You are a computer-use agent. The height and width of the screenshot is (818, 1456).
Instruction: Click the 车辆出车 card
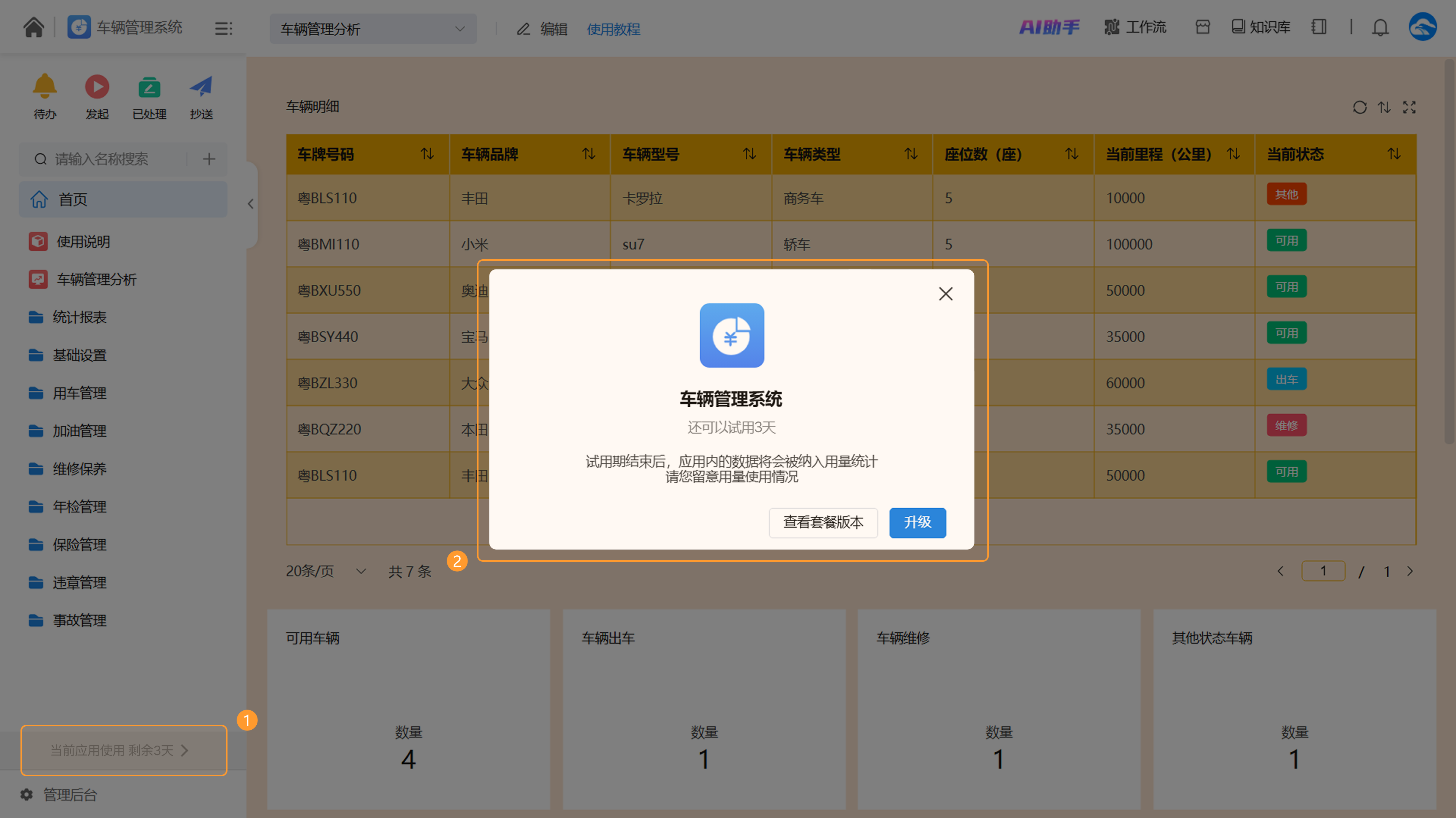coord(704,710)
